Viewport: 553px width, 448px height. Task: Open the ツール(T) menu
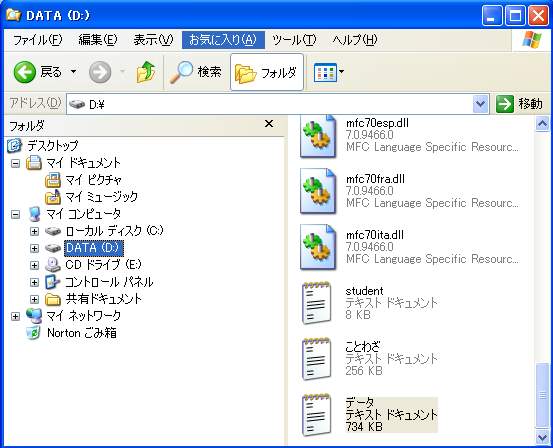294,40
